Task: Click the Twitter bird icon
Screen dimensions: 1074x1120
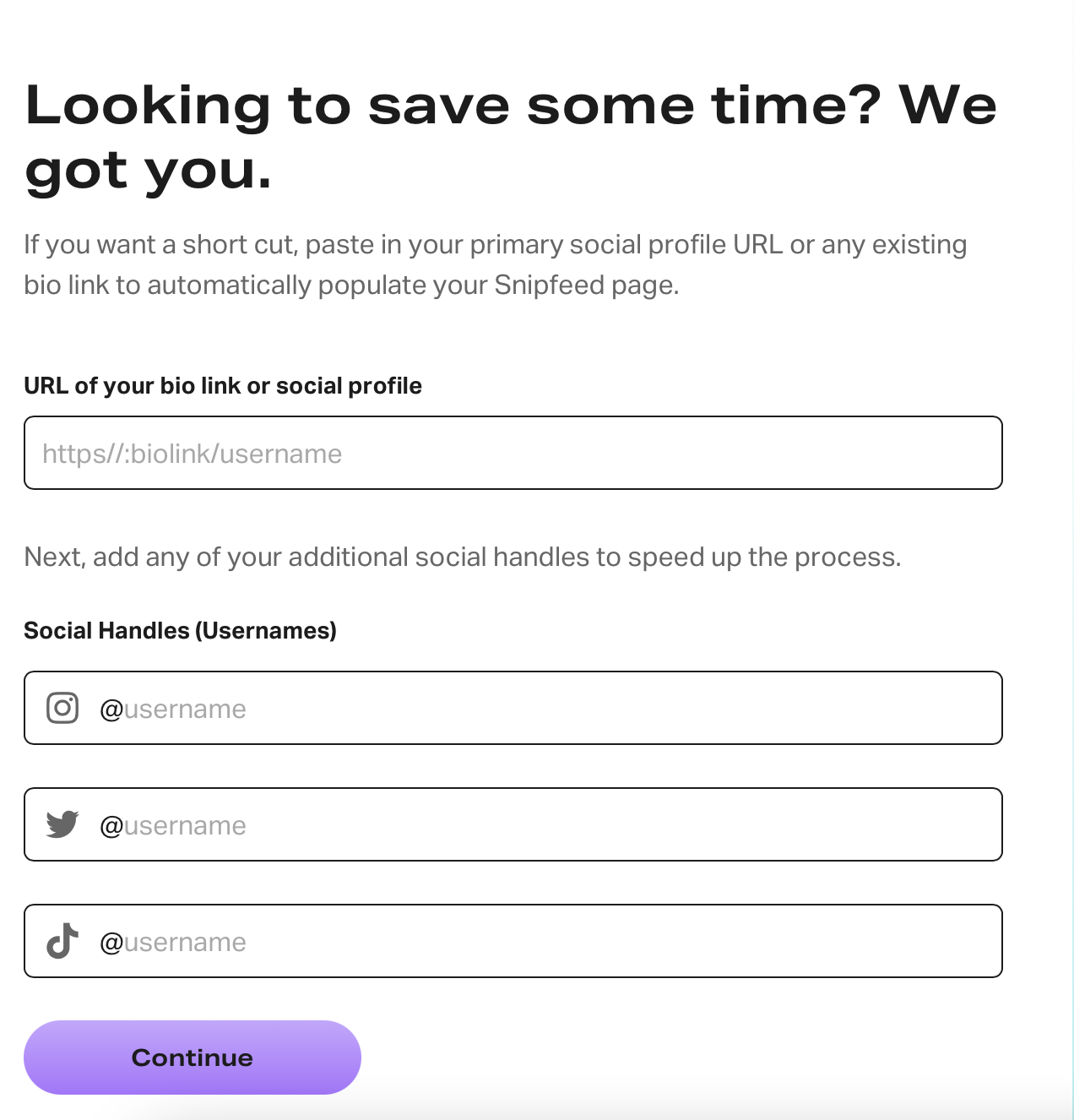Action: (62, 824)
